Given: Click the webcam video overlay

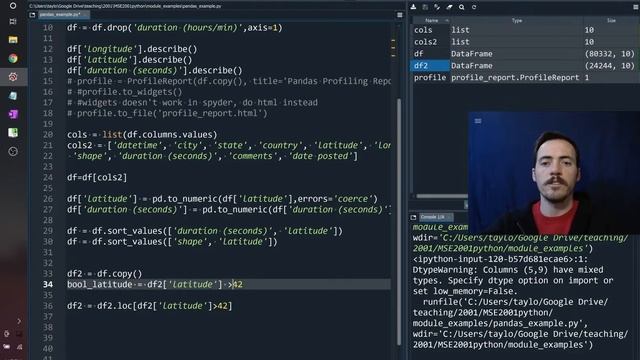Looking at the screenshot, I should point(554,173).
